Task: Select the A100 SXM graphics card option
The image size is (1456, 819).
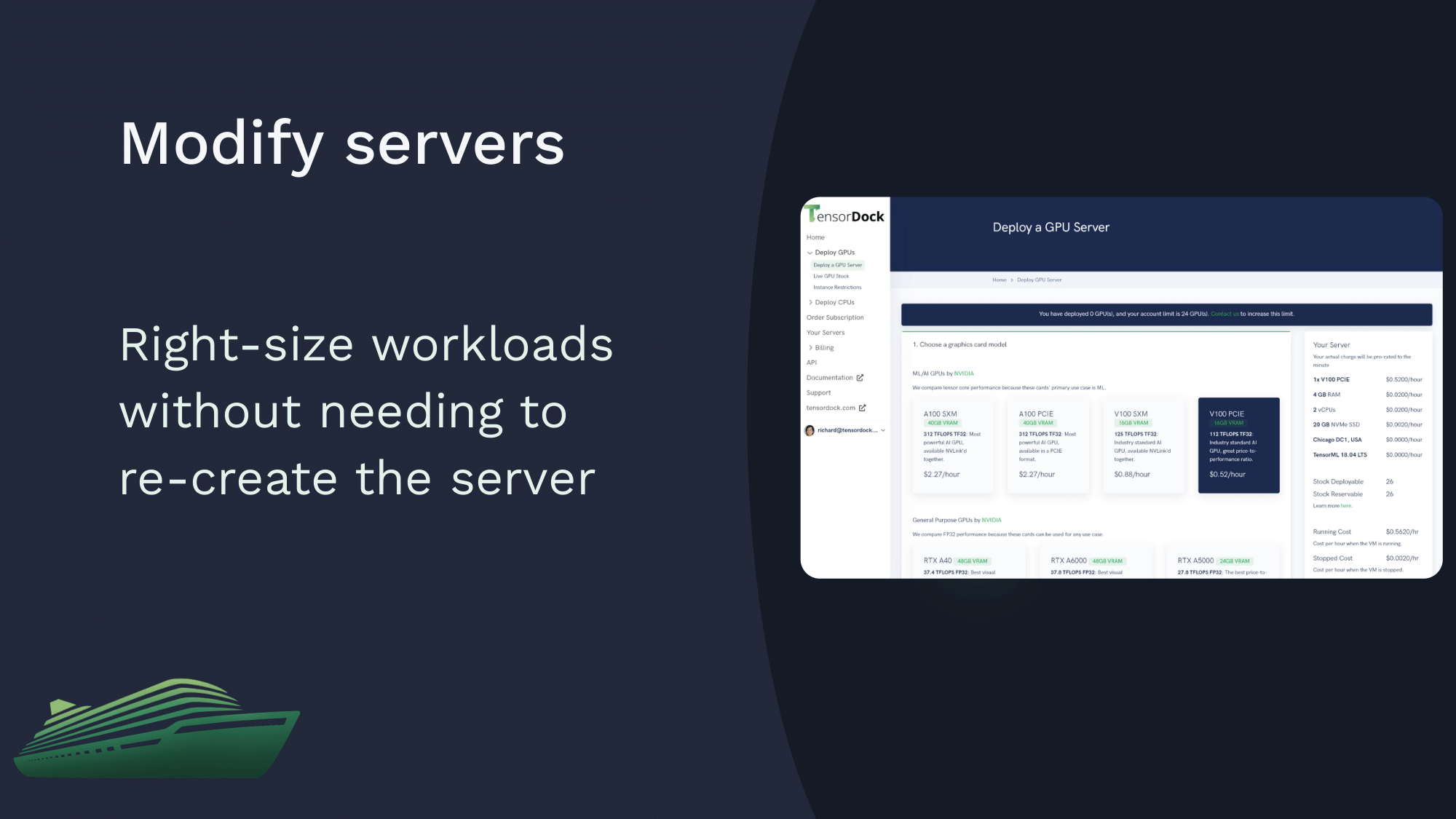Action: point(953,445)
